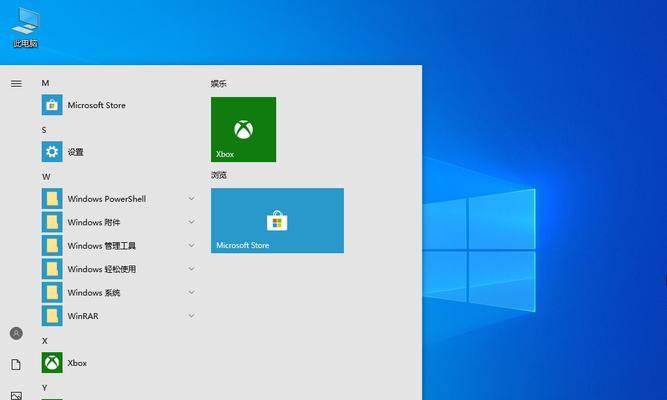Click the letter S section header
This screenshot has width=667, height=400.
(44, 130)
